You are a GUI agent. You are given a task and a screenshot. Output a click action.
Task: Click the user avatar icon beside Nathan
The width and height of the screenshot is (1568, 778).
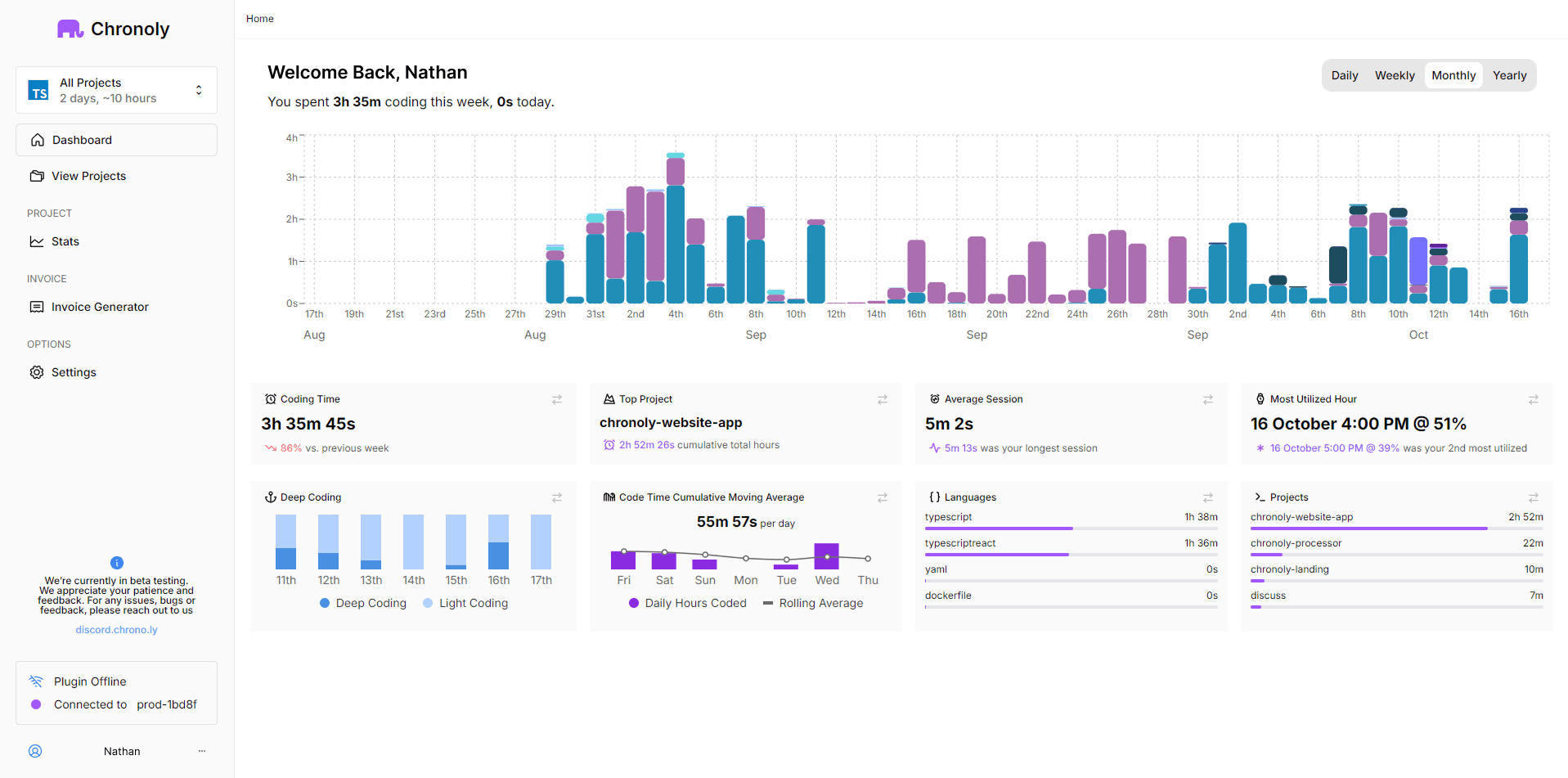[35, 751]
